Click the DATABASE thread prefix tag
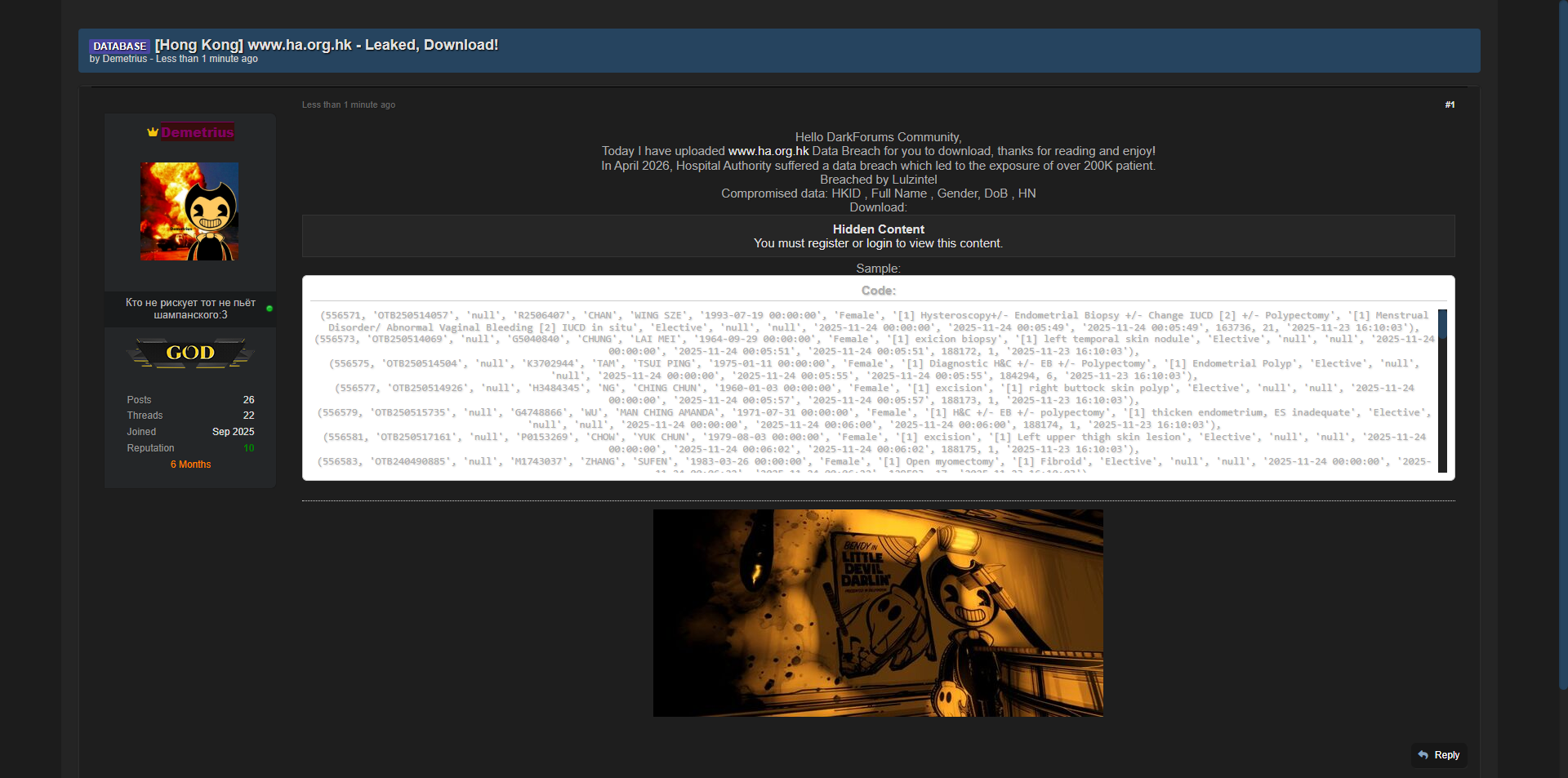 [x=119, y=46]
